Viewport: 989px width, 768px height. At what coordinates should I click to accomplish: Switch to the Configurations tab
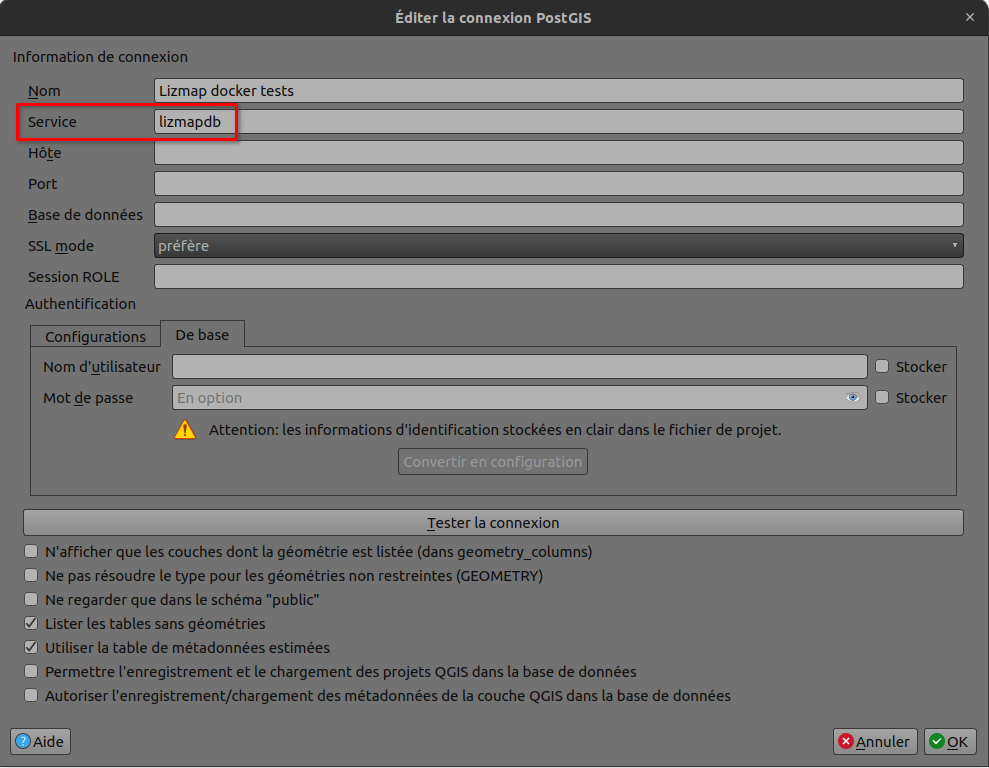(95, 337)
